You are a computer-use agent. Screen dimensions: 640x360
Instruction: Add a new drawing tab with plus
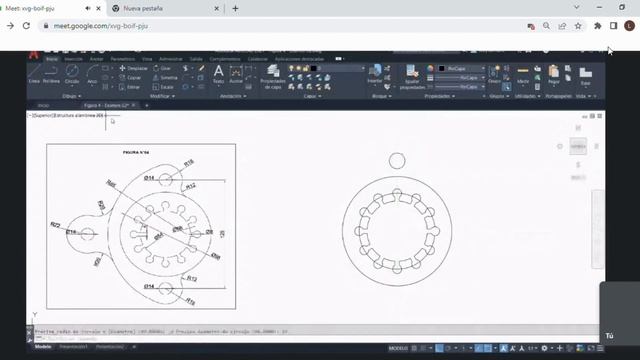pyautogui.click(x=147, y=106)
